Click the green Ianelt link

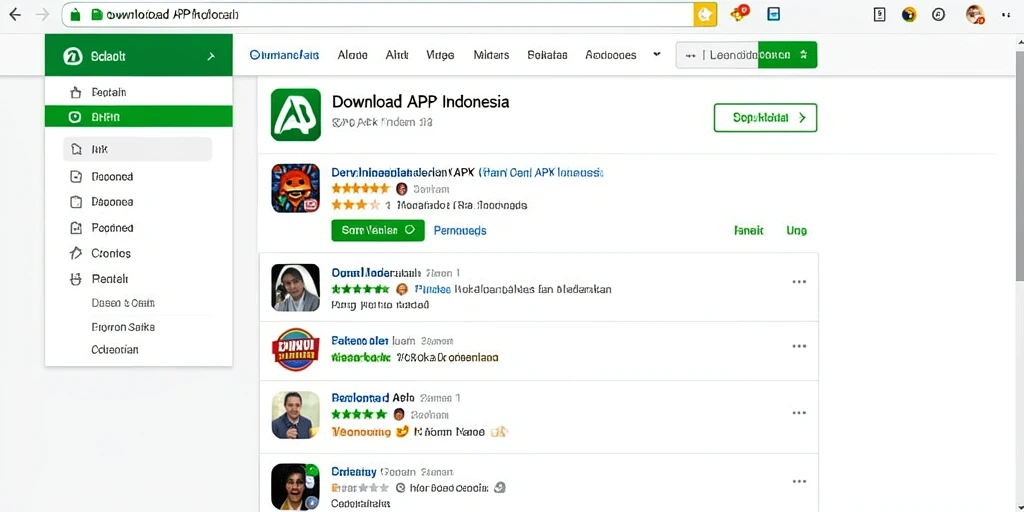749,231
